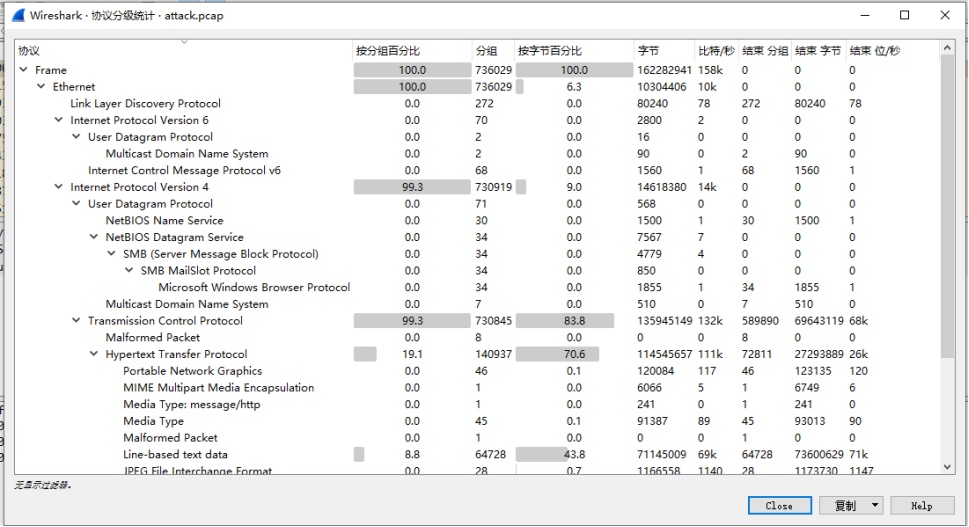This screenshot has width=969, height=527.
Task: Select the Line-based text data row
Action: pos(477,453)
